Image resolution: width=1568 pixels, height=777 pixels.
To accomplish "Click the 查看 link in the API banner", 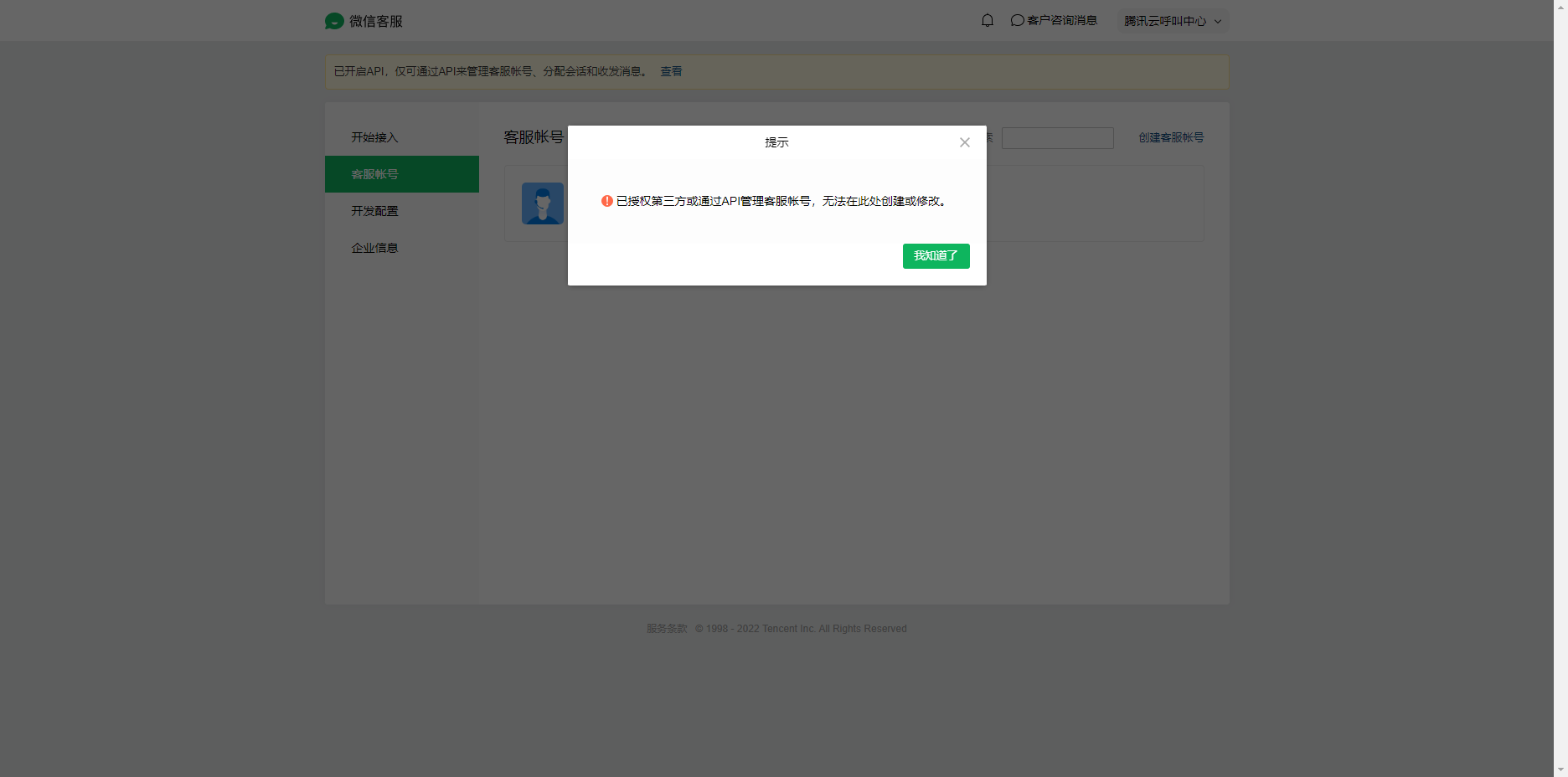I will [671, 71].
